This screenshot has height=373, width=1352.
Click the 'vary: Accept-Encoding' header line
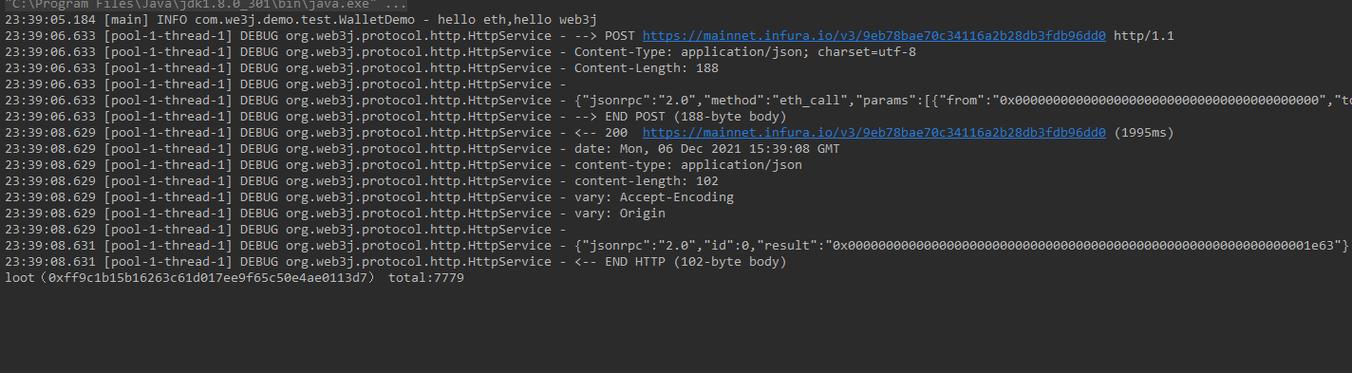tap(654, 197)
